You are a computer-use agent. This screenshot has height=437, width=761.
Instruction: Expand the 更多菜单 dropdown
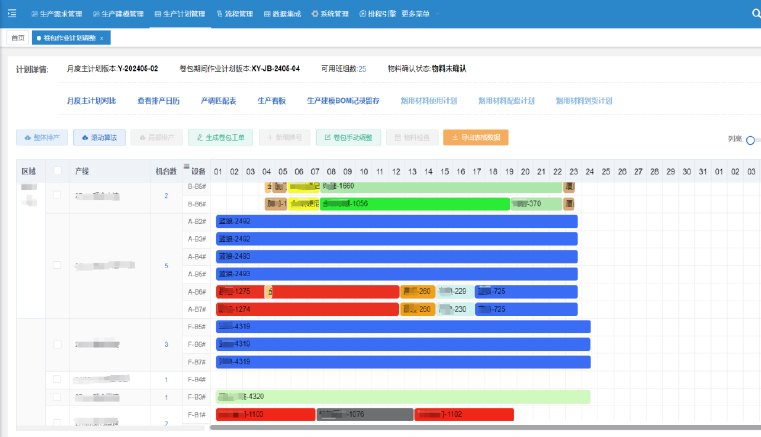coord(416,14)
